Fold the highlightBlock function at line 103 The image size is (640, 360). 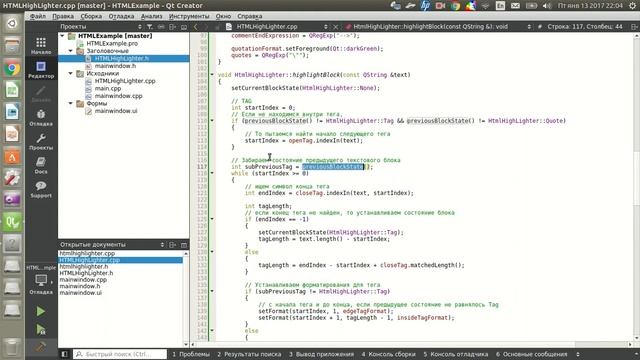pyautogui.click(x=212, y=75)
